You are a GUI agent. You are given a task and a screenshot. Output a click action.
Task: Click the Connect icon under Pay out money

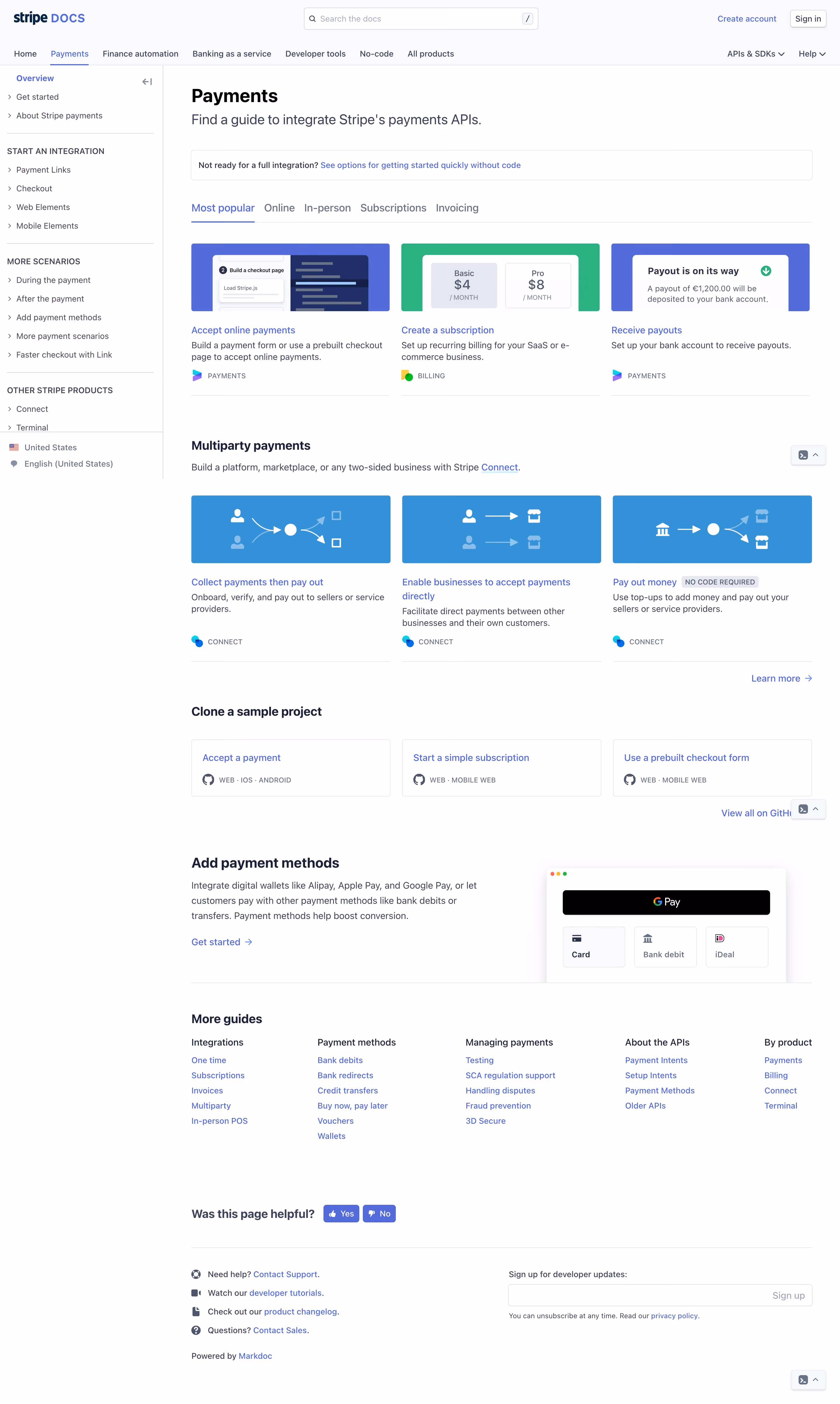(619, 641)
